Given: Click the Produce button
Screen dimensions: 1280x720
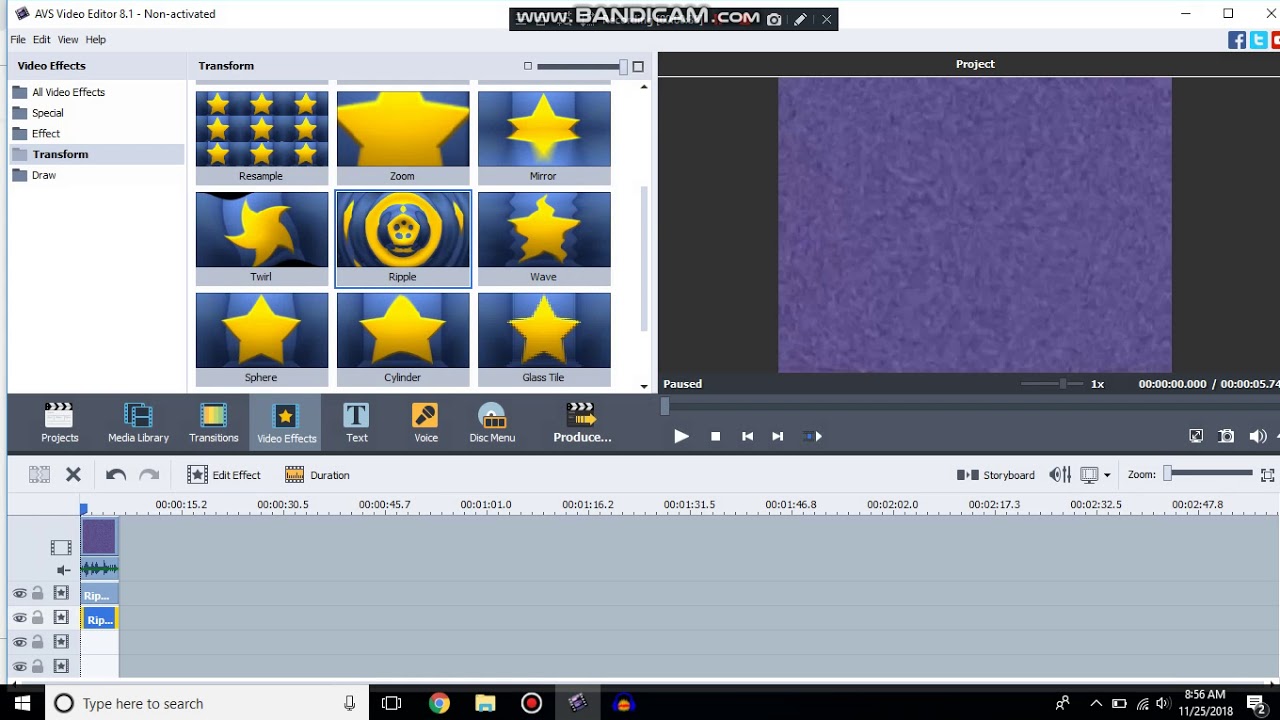Looking at the screenshot, I should (582, 422).
